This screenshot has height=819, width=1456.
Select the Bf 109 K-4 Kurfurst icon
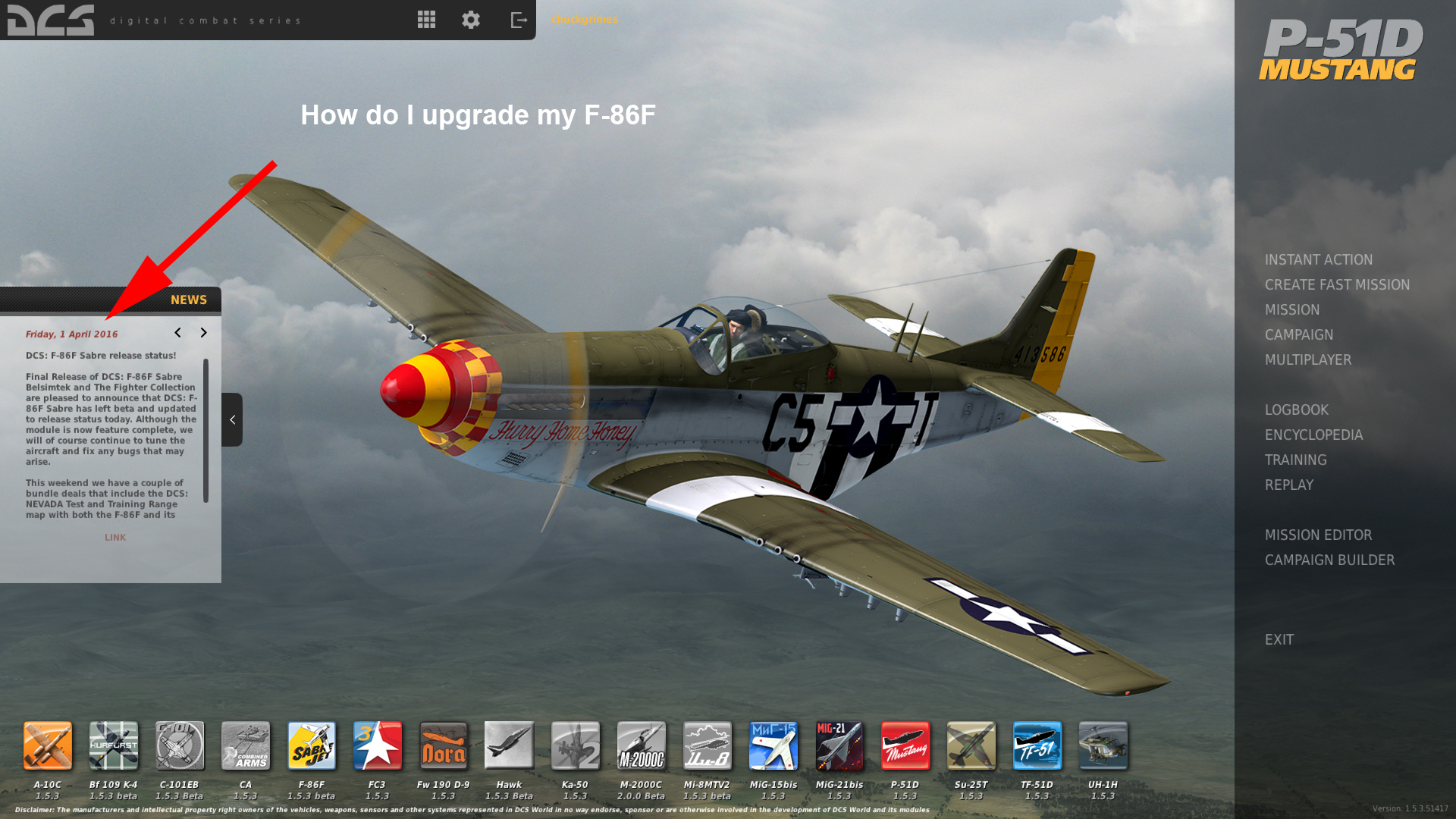coord(114,745)
